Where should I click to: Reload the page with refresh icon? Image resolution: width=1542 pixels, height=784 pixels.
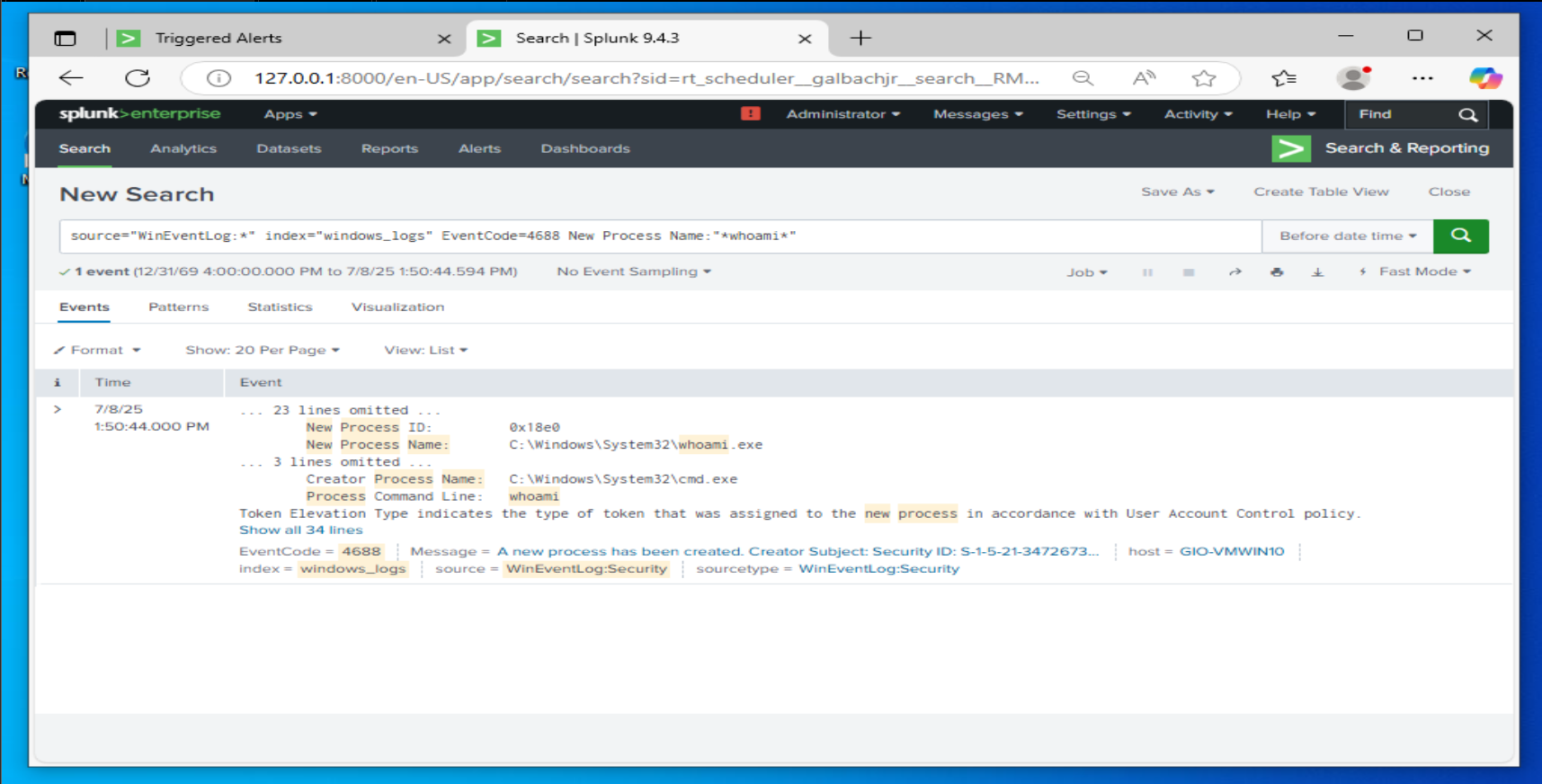[138, 78]
